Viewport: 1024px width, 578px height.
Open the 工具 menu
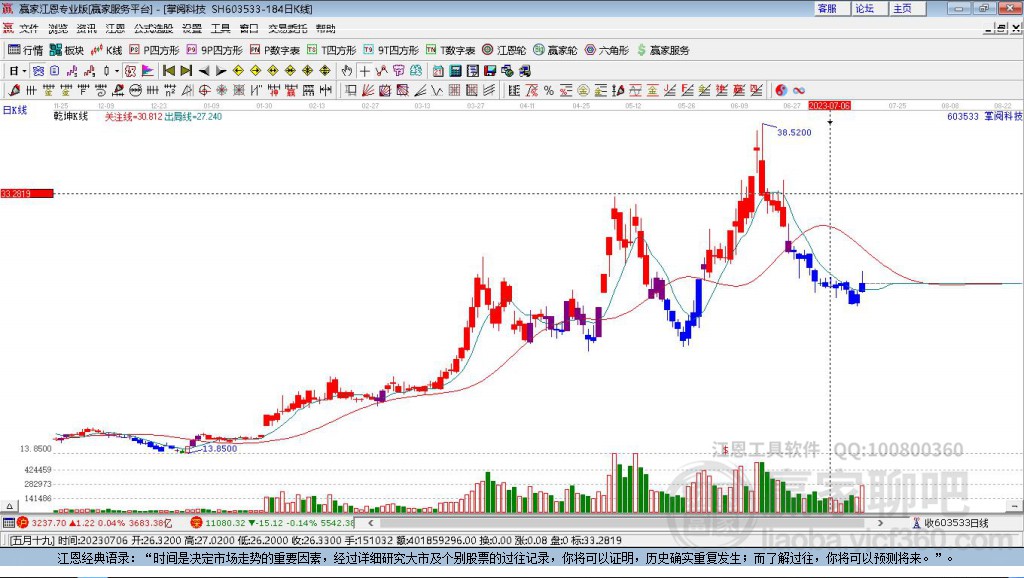click(x=221, y=28)
